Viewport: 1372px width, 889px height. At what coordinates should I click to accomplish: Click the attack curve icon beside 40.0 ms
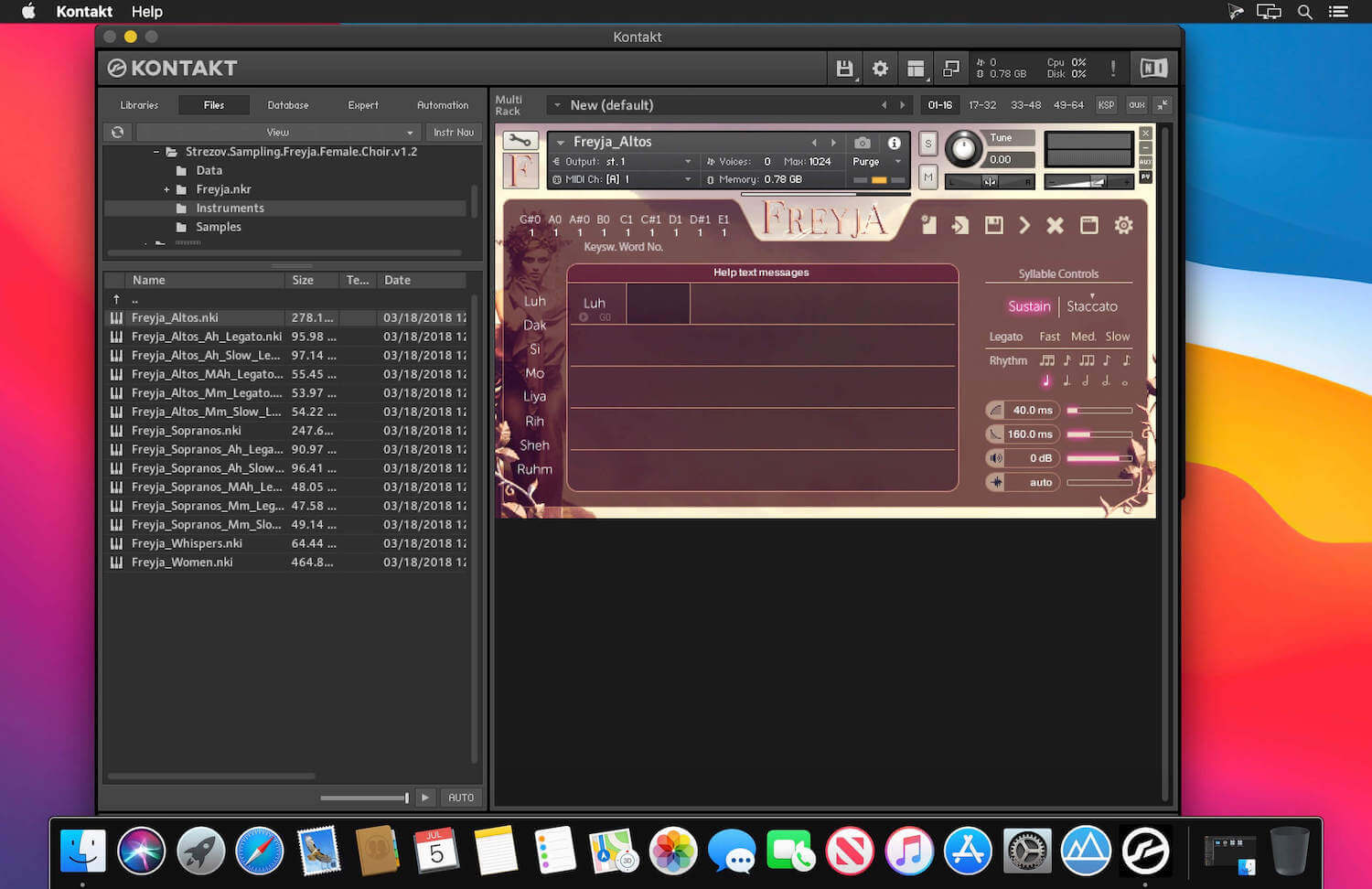(x=995, y=410)
